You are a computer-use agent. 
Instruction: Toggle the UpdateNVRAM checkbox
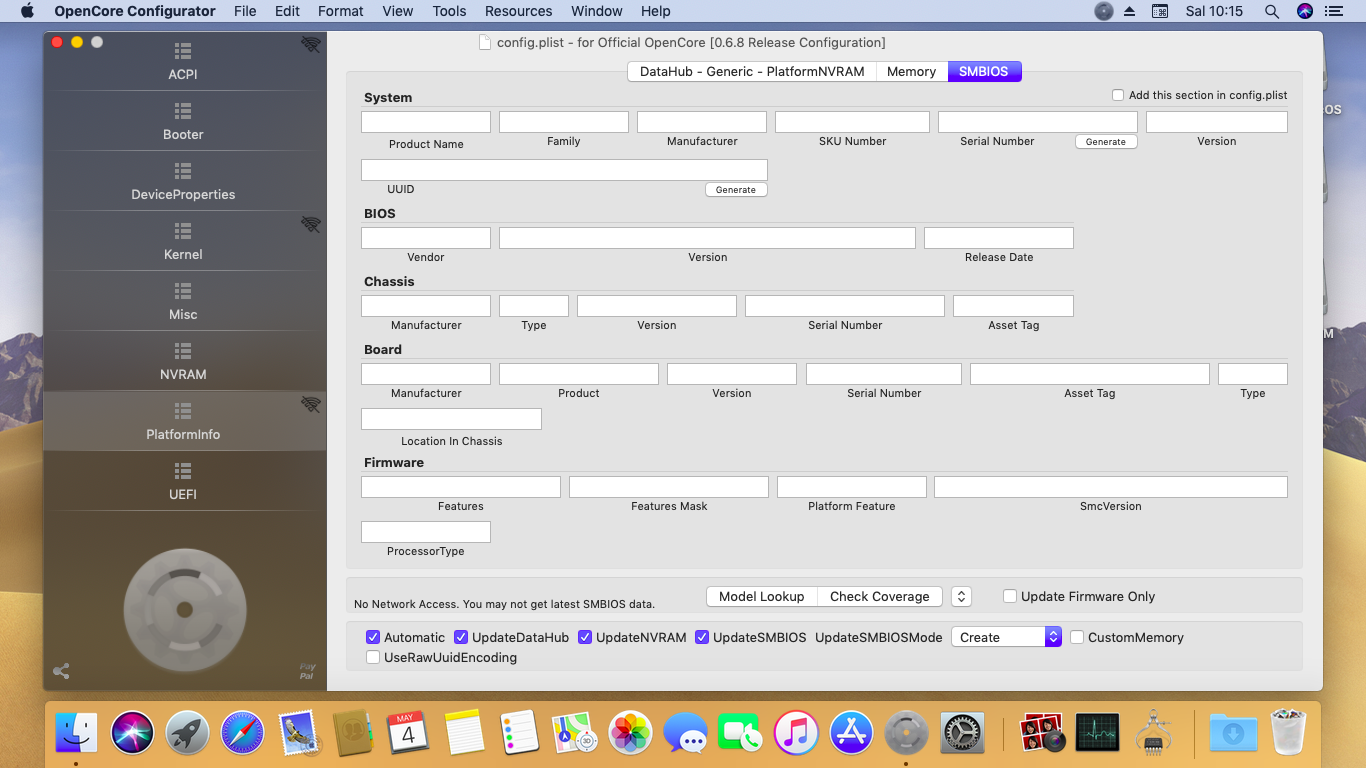point(585,637)
